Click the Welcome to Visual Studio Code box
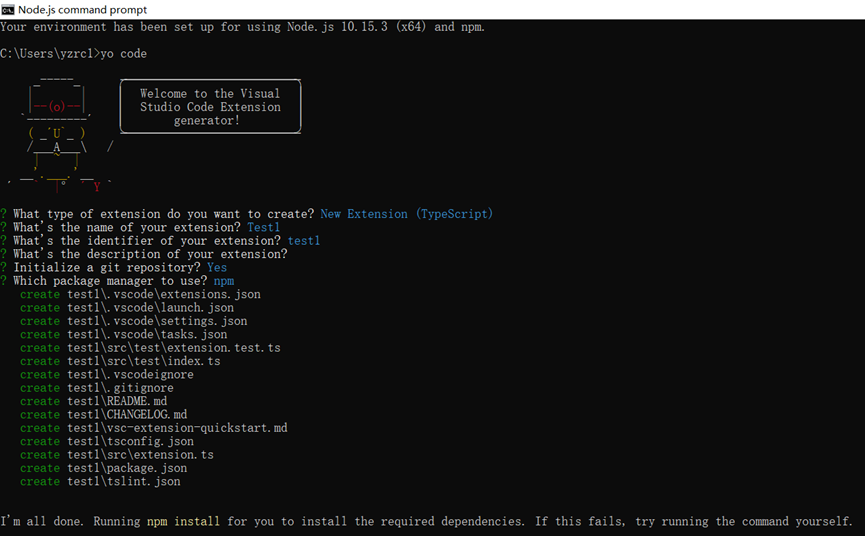The height and width of the screenshot is (536, 865). pyautogui.click(x=210, y=107)
